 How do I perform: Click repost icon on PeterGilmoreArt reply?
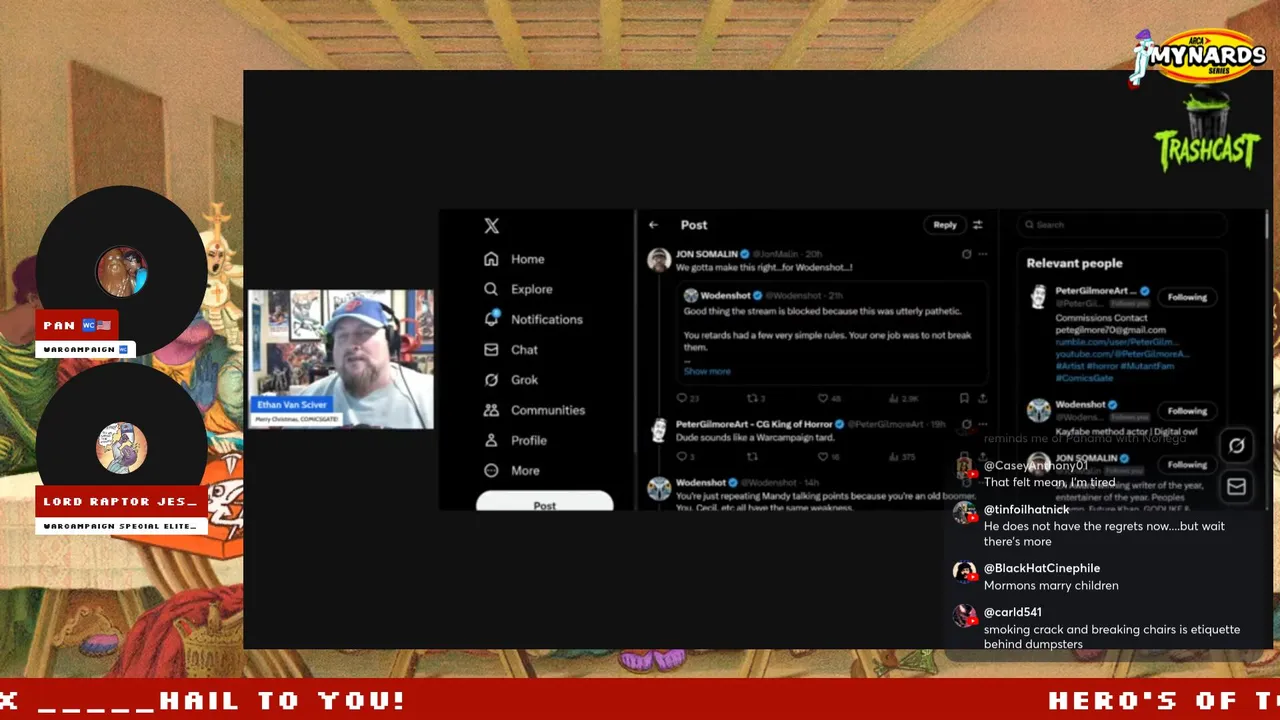click(751, 457)
